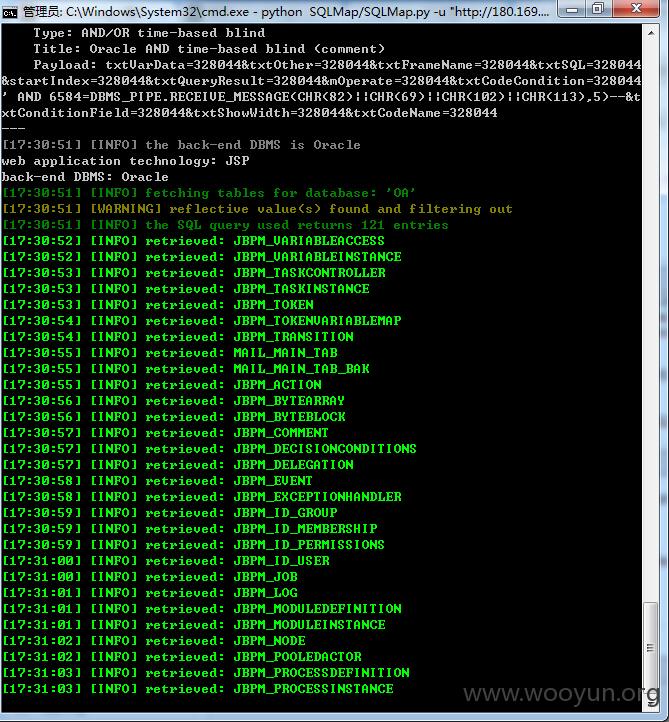Click retrieved JBPM_EVENT entry
The width and height of the screenshot is (669, 722).
tap(157, 481)
